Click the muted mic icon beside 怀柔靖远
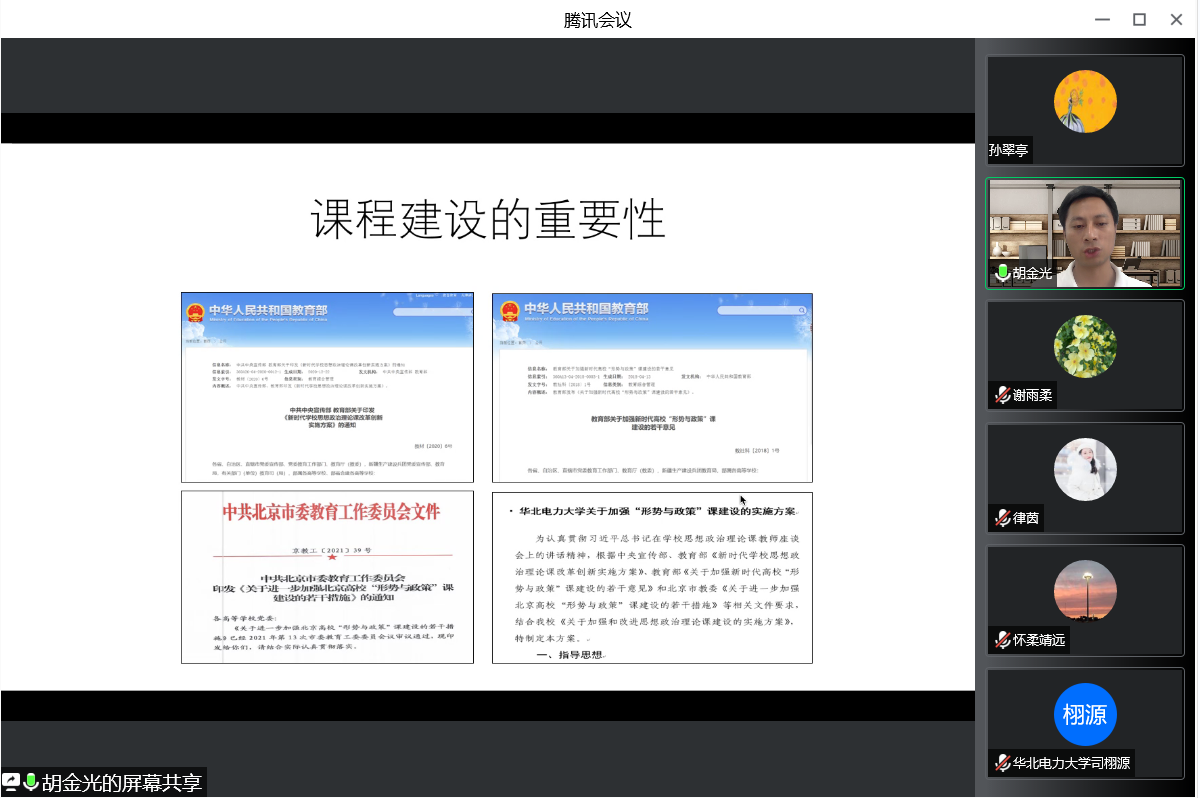Screen dimensions: 1200x798 [x=1001, y=640]
